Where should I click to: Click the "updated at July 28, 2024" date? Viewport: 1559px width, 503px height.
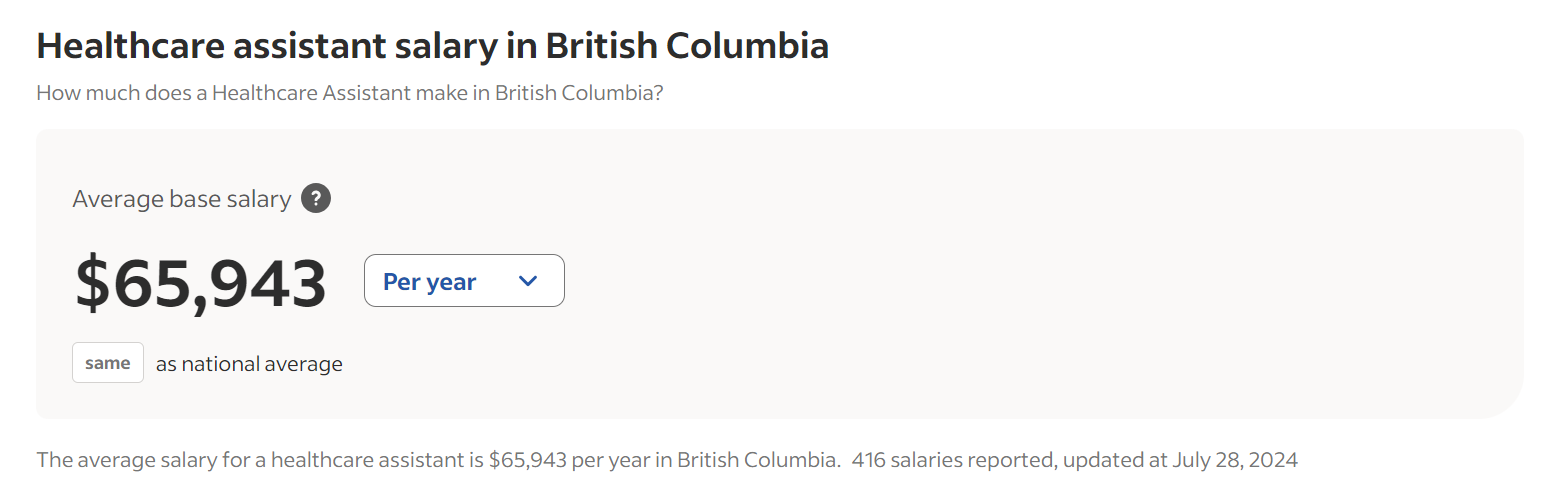(x=1180, y=461)
